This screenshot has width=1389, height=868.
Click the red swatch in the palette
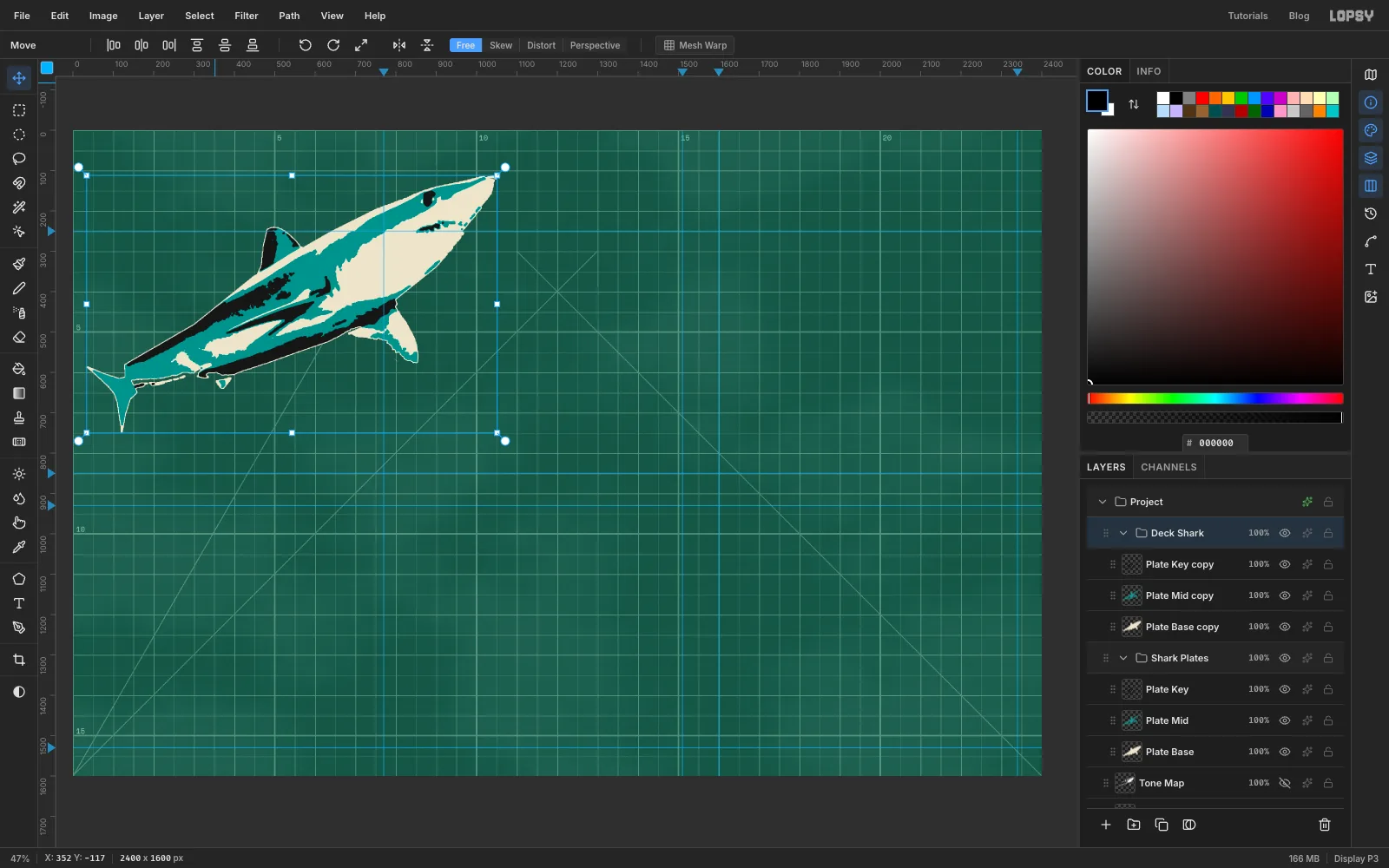click(x=1202, y=98)
